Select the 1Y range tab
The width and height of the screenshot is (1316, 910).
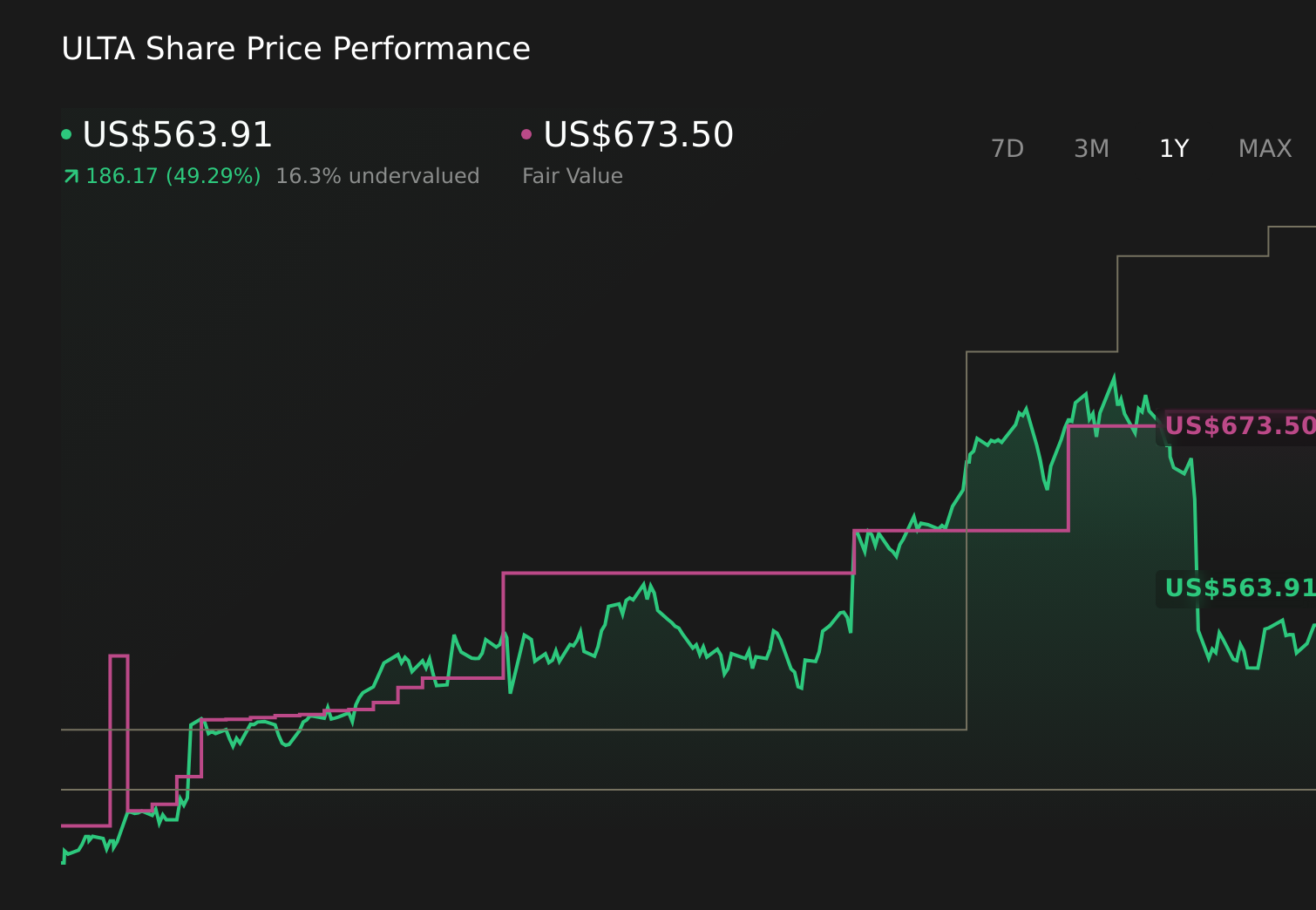coord(1173,148)
